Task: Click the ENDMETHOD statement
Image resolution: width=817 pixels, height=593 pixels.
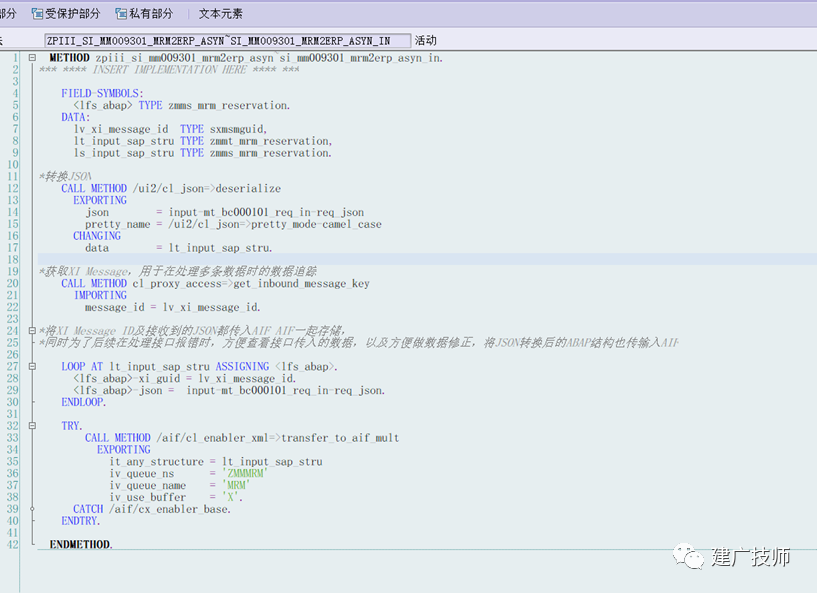Action: (81, 545)
